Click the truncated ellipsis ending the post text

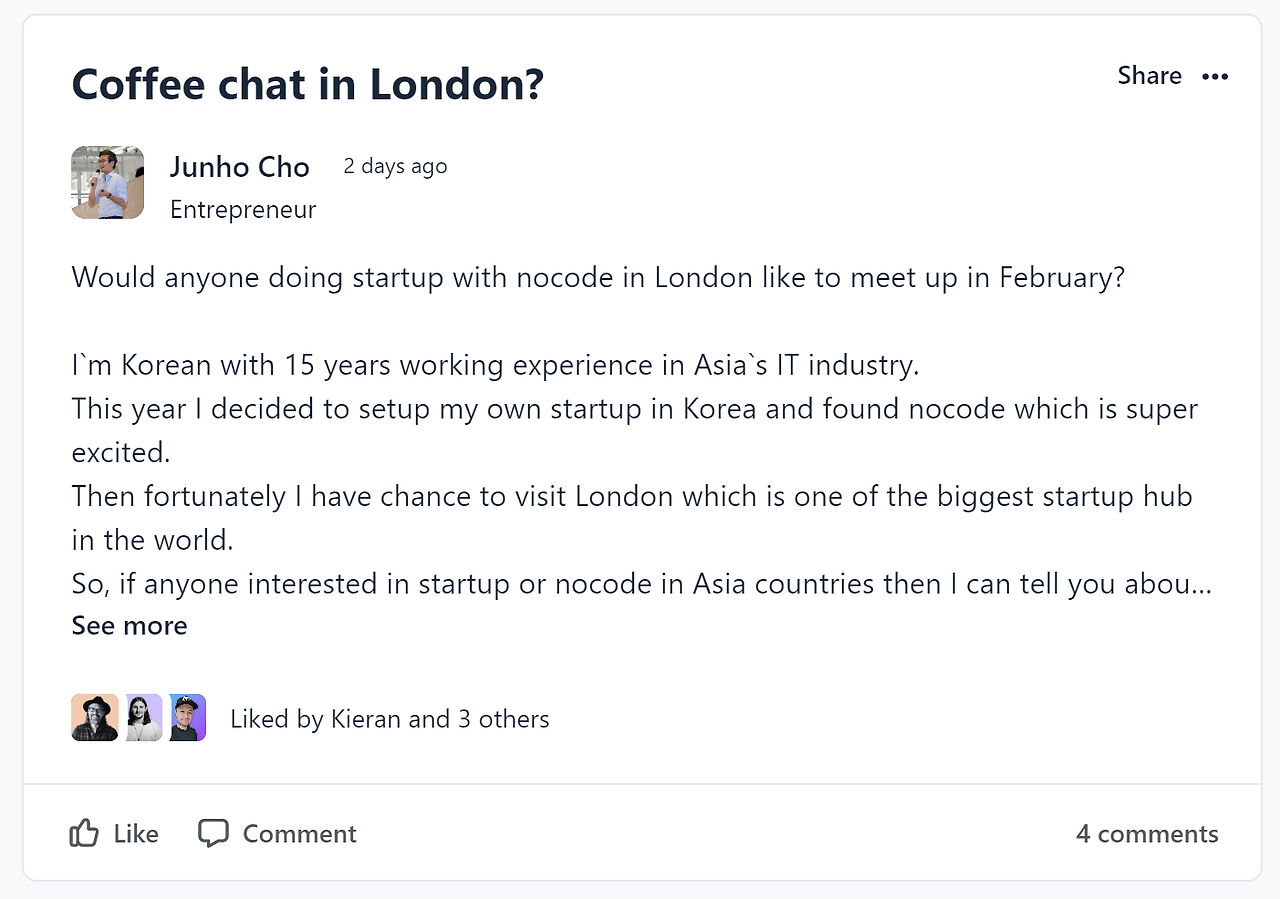click(1203, 584)
